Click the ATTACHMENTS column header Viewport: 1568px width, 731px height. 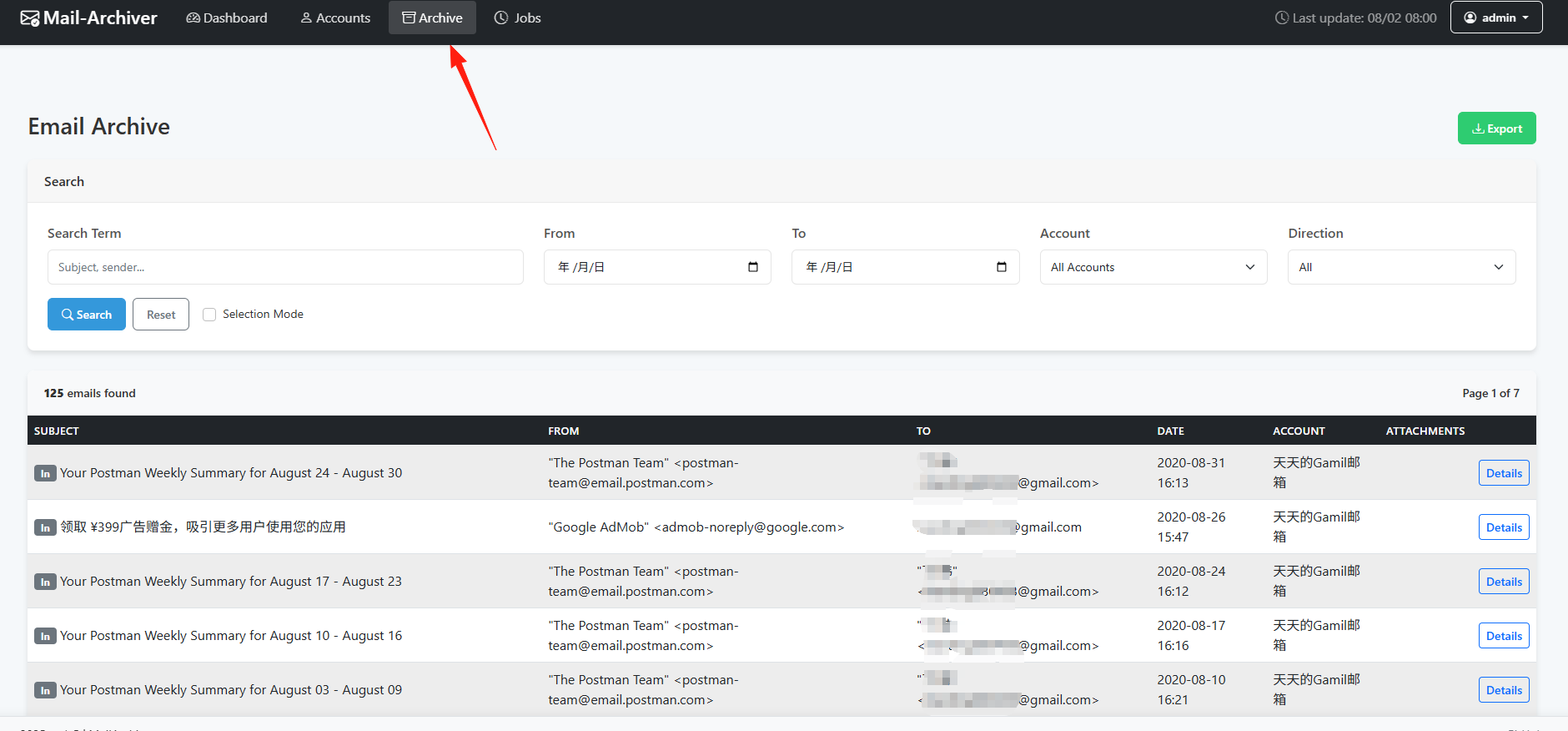coord(1425,431)
